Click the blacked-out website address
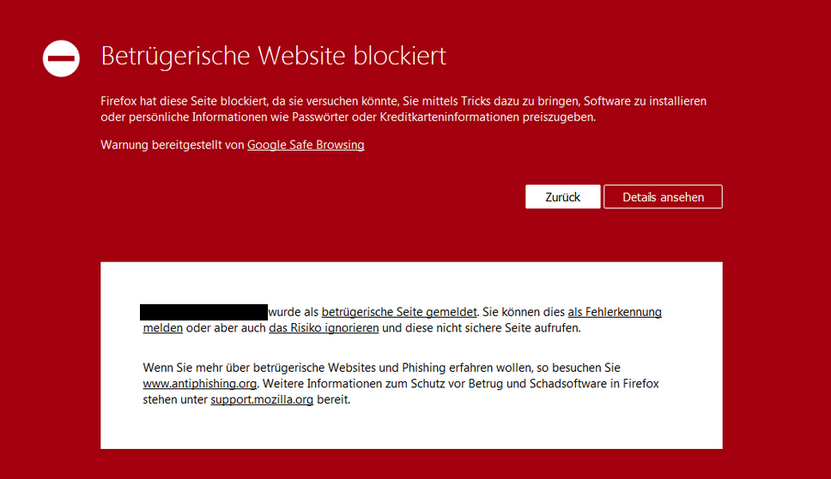This screenshot has height=479, width=831. point(203,312)
